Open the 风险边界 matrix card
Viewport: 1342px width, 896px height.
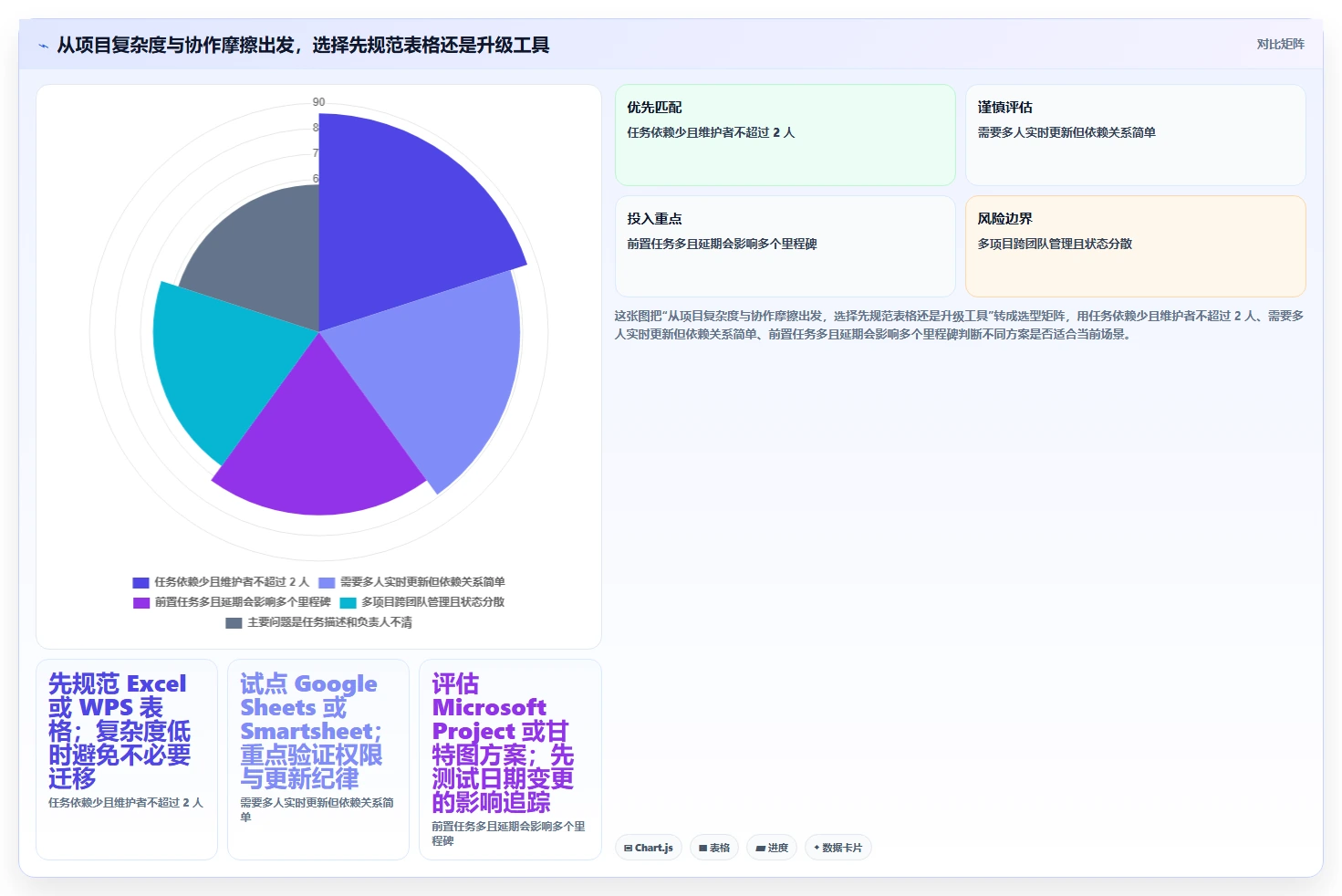pyautogui.click(x=1135, y=246)
